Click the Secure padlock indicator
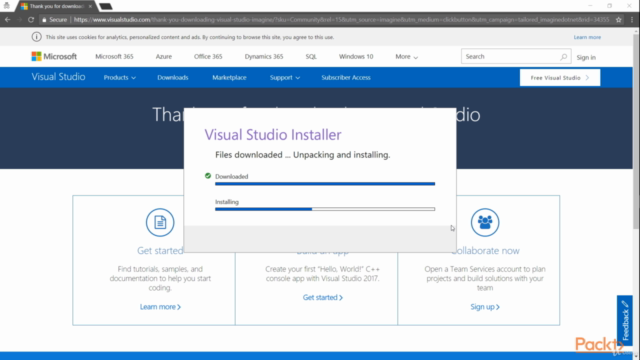Image resolution: width=640 pixels, height=360 pixels. click(x=54, y=20)
